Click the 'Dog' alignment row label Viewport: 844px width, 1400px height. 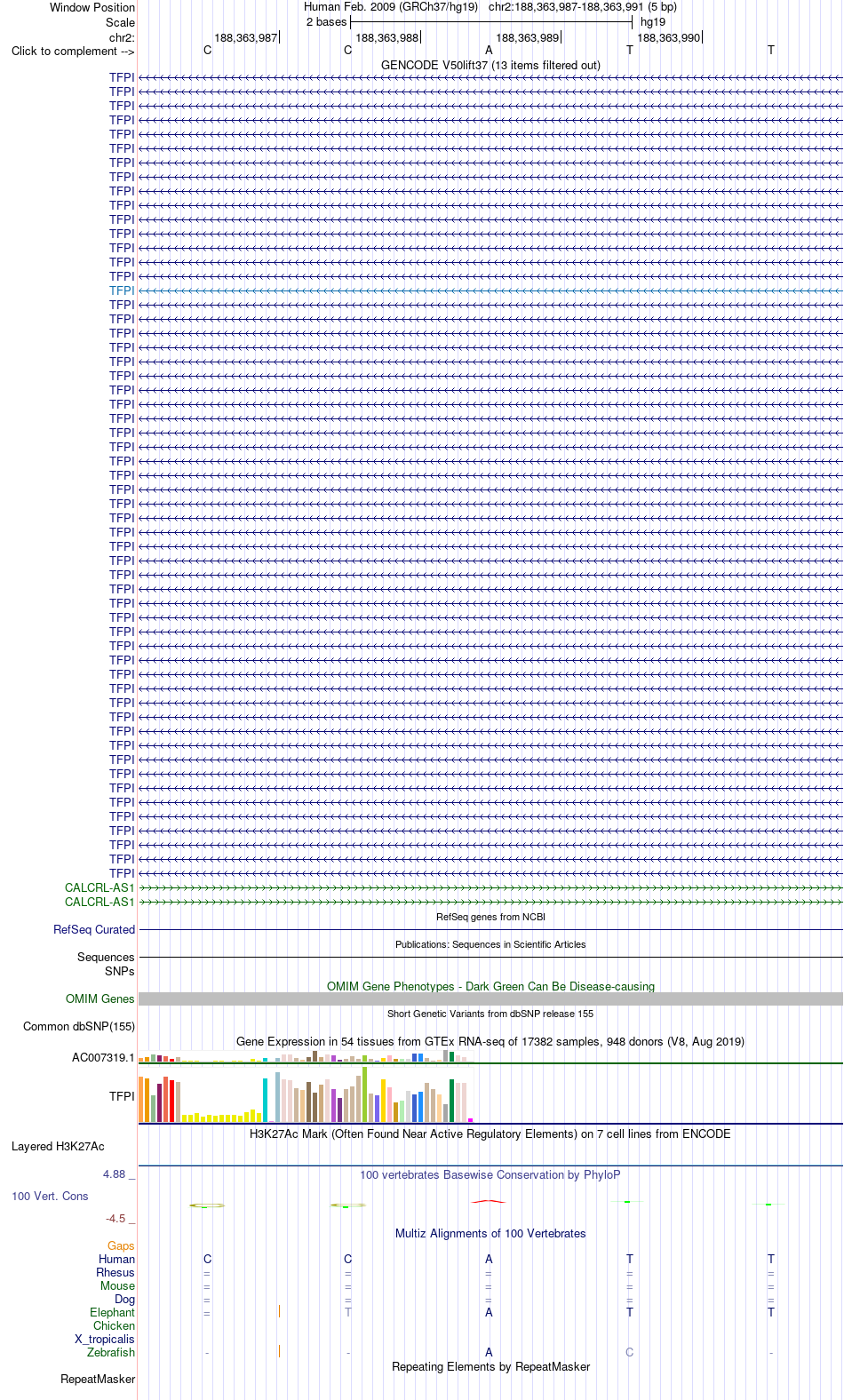125,1299
